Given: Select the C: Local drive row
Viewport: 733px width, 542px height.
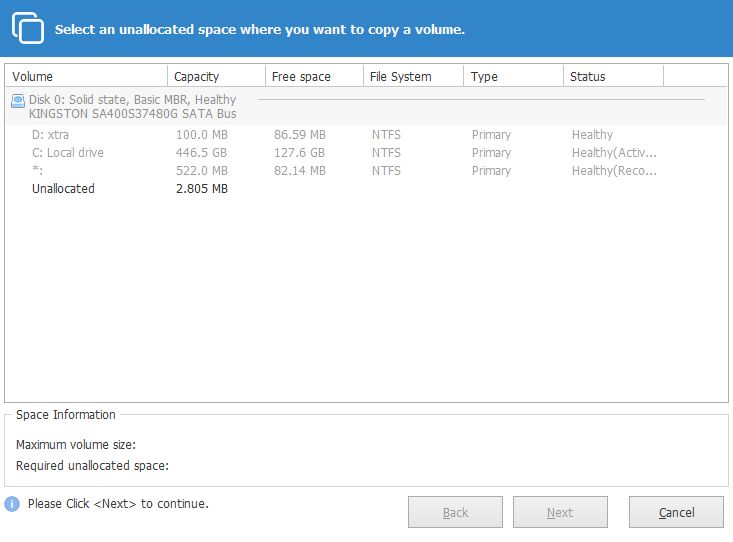Looking at the screenshot, I should 366,152.
